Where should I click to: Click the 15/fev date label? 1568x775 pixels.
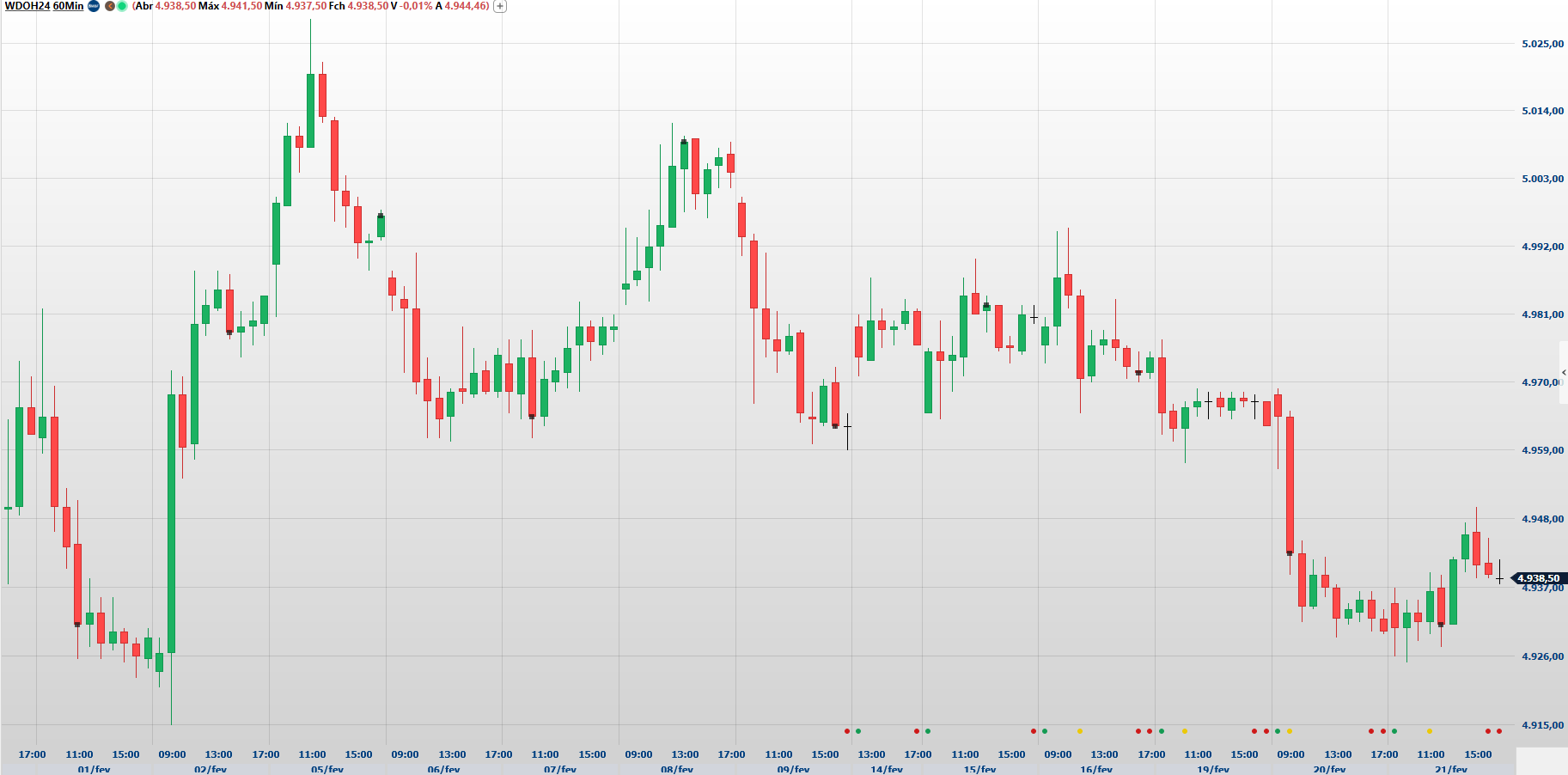tap(979, 769)
